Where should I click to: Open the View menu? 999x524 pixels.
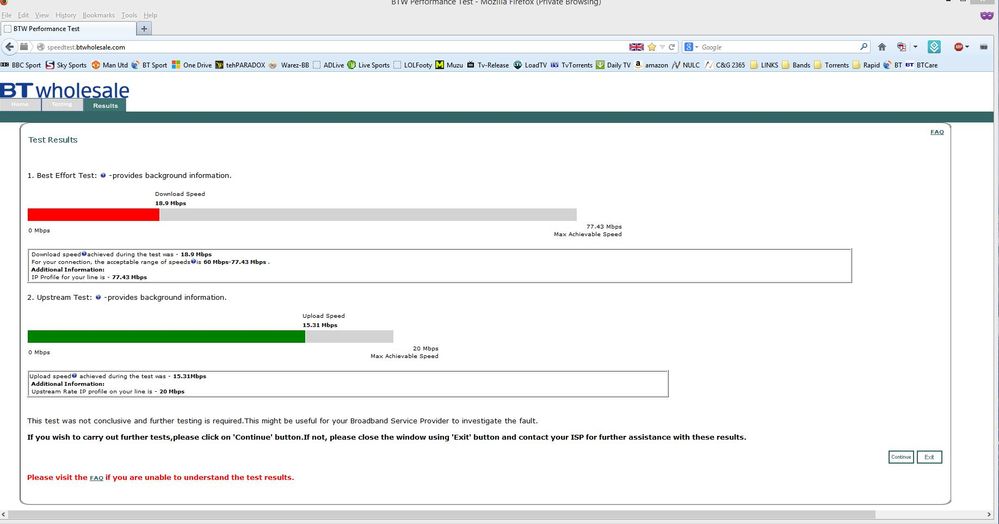(x=42, y=15)
